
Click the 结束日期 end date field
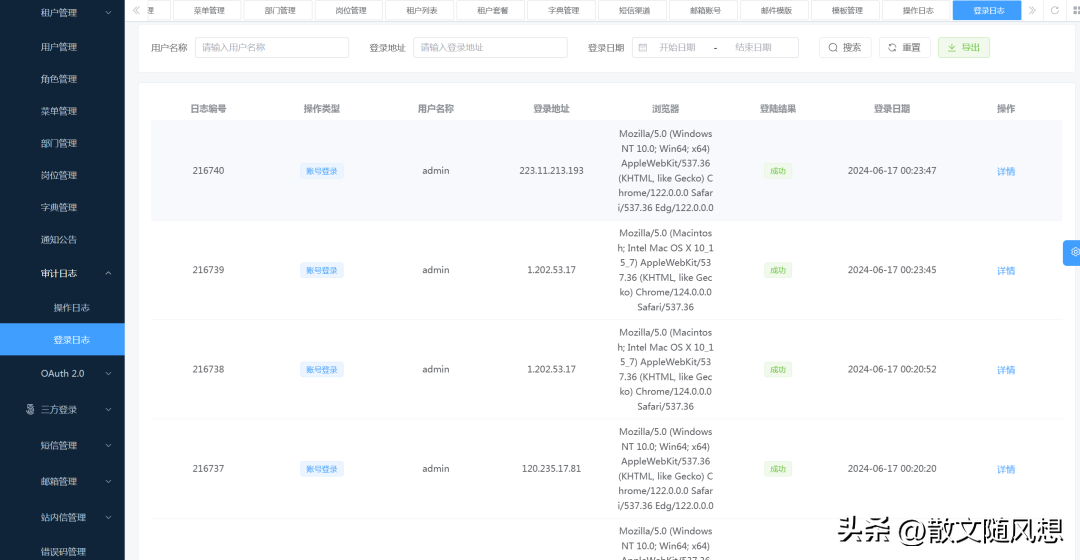[x=753, y=48]
